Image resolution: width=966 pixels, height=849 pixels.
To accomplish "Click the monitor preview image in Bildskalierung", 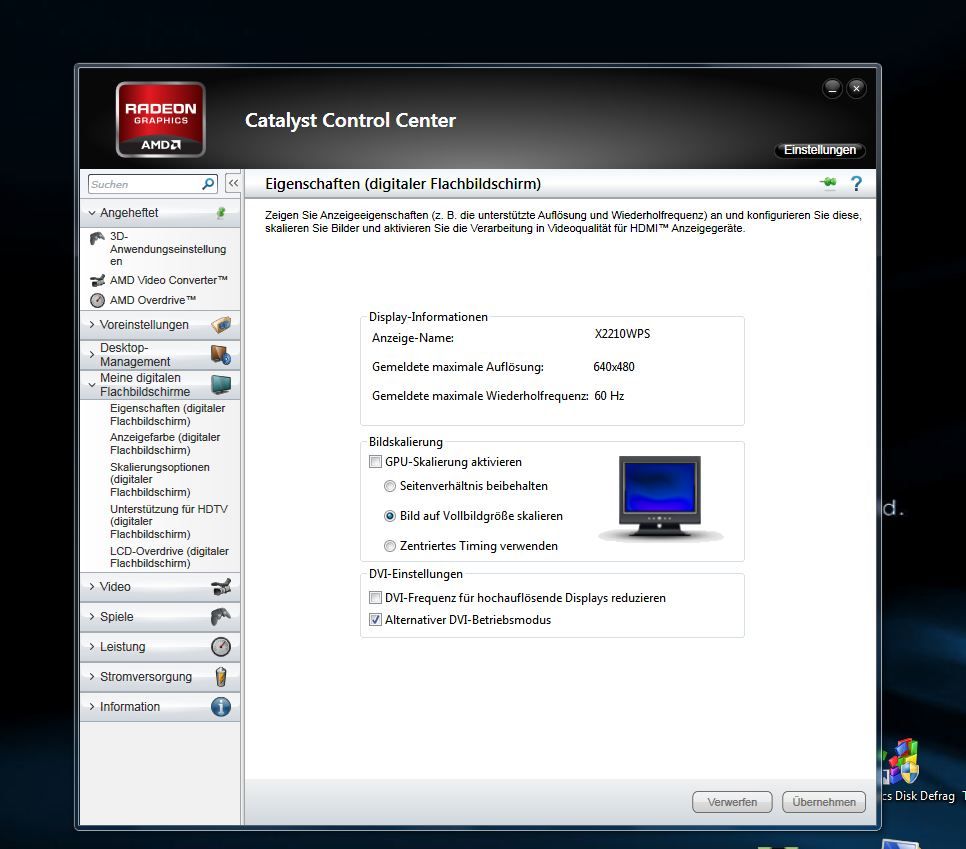I will (x=660, y=498).
